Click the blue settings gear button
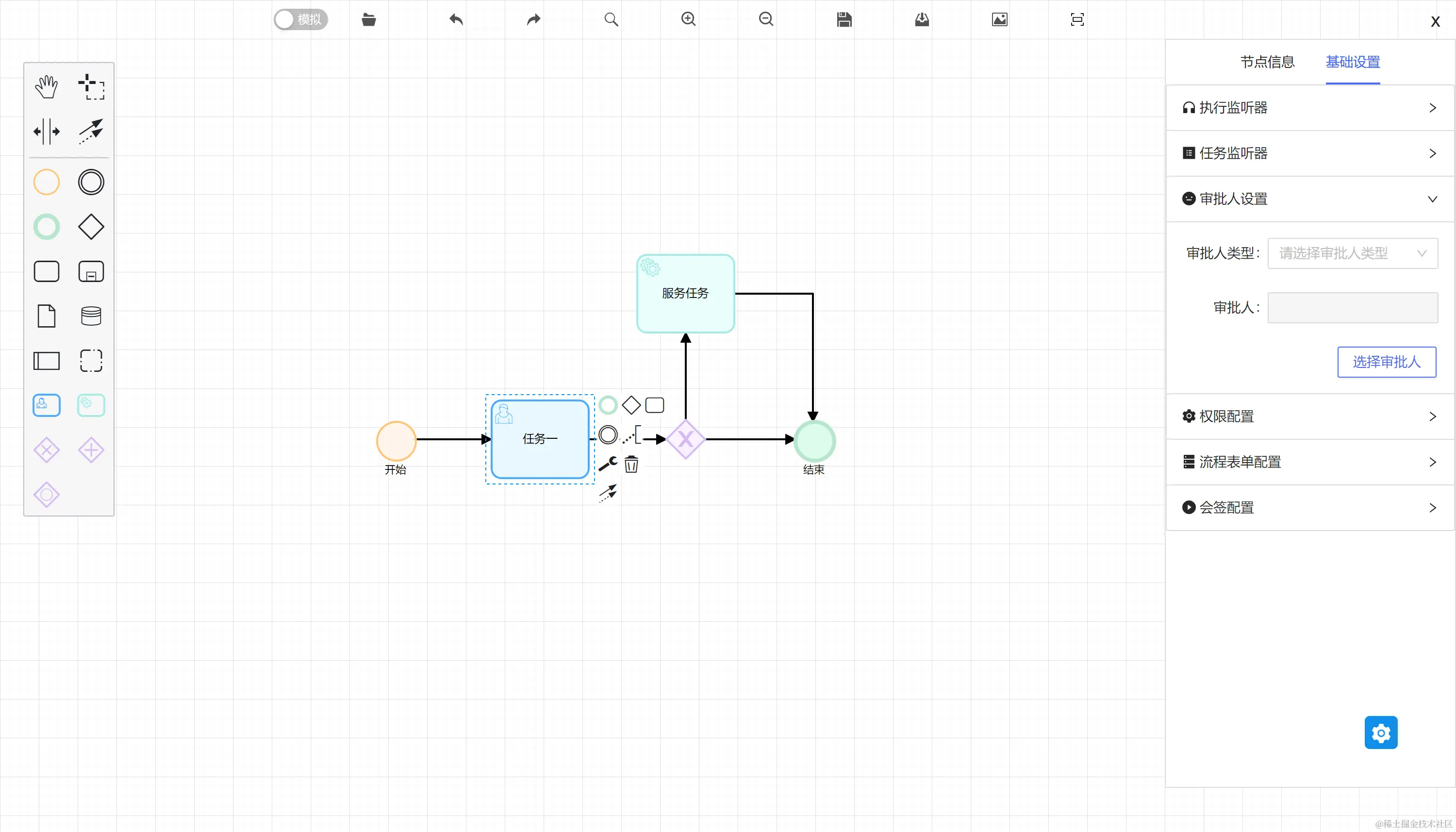The height and width of the screenshot is (832, 1456). 1381,732
